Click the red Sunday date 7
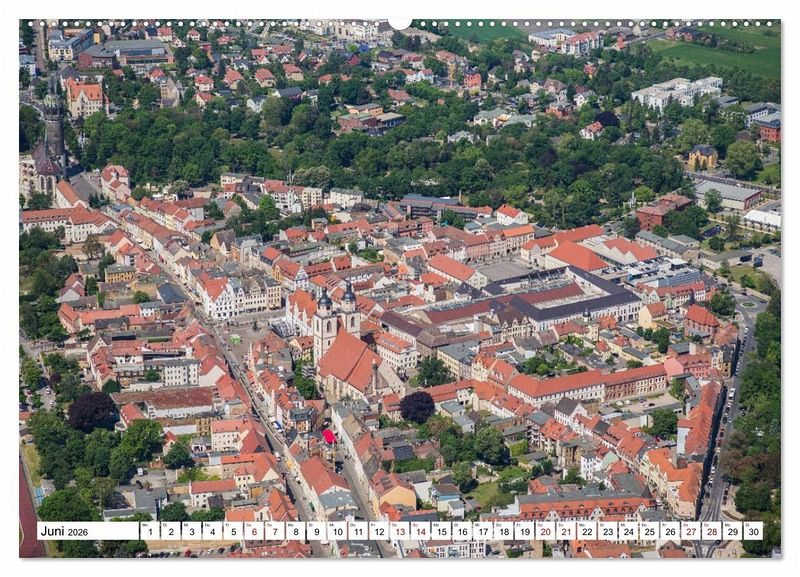The width and height of the screenshot is (800, 577). (x=275, y=531)
